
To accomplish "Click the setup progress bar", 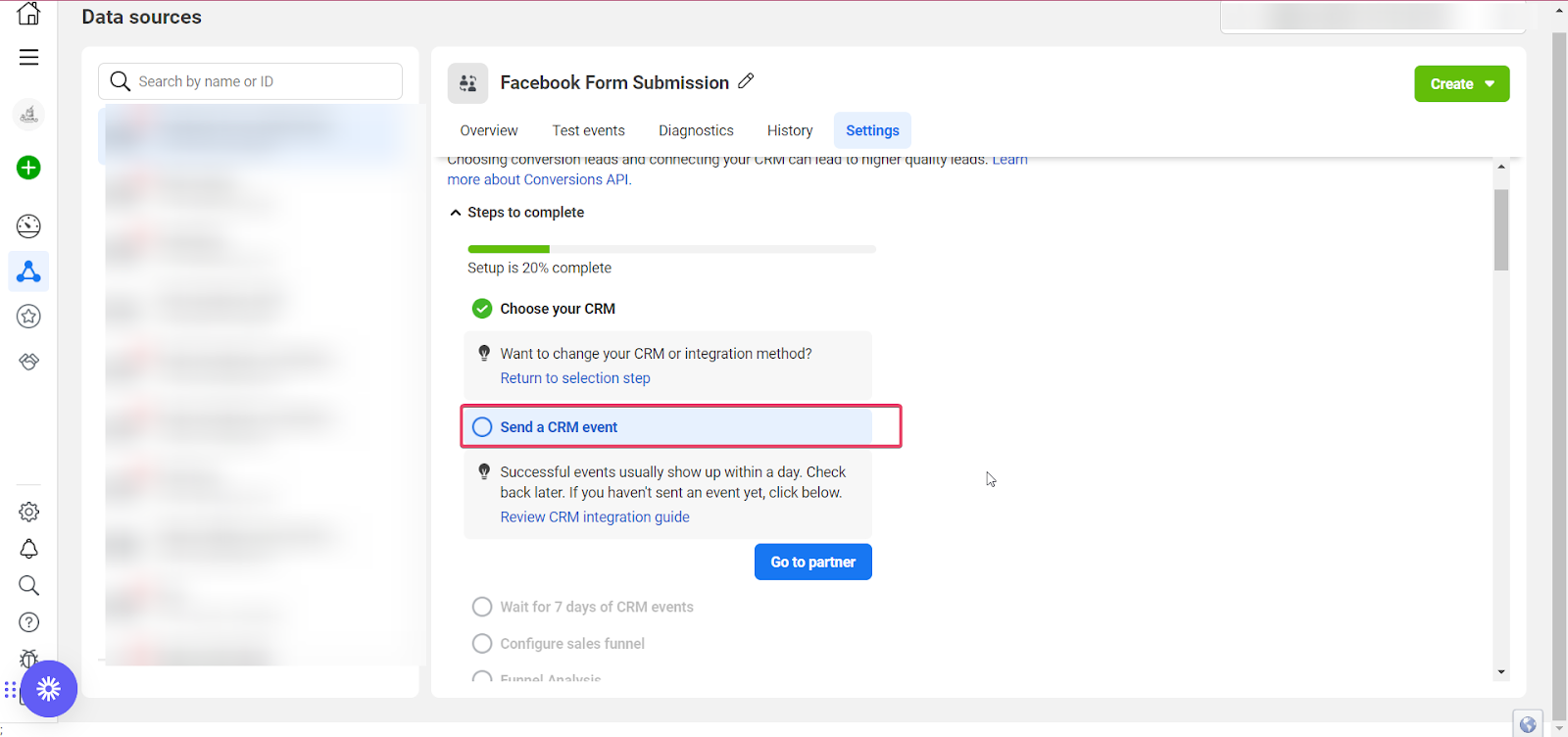I will point(671,249).
